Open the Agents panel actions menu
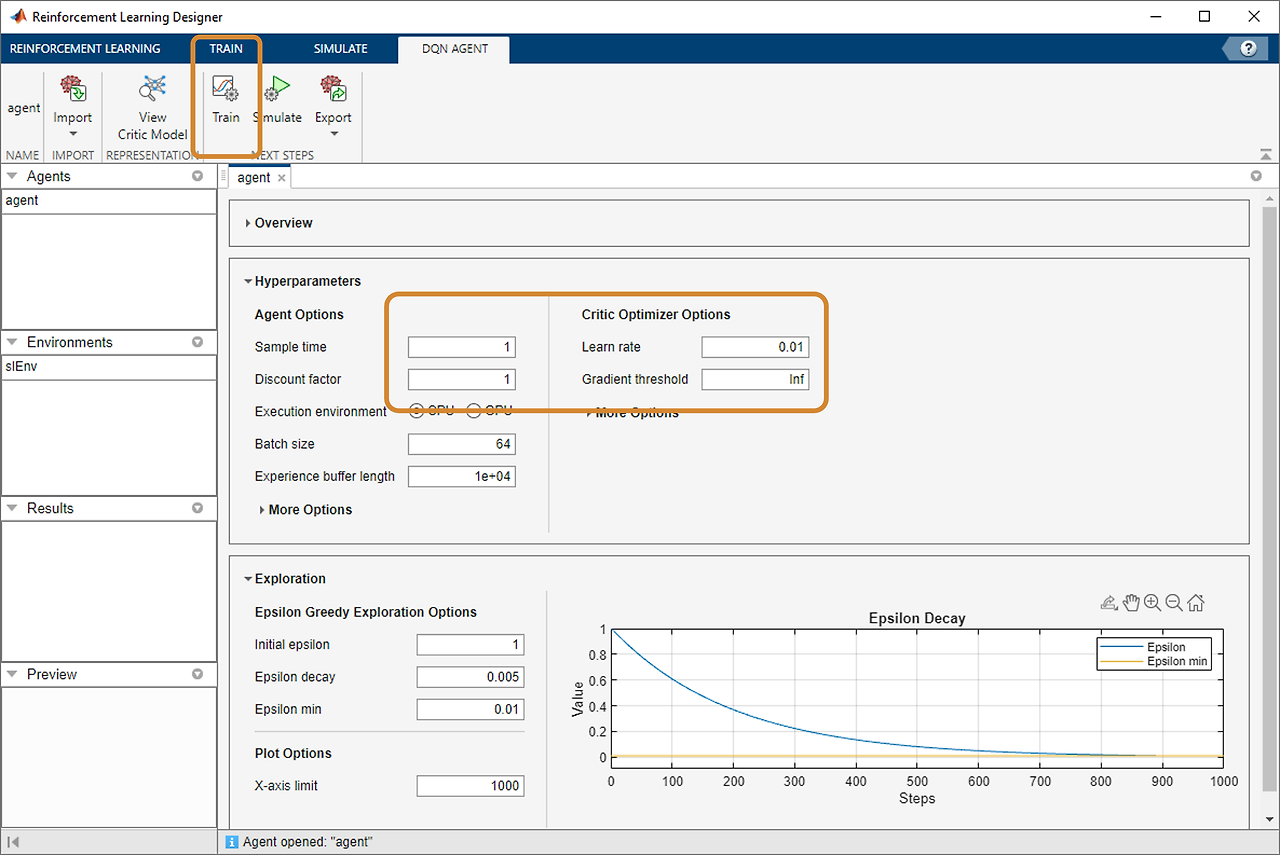The height and width of the screenshot is (855, 1280). (197, 176)
